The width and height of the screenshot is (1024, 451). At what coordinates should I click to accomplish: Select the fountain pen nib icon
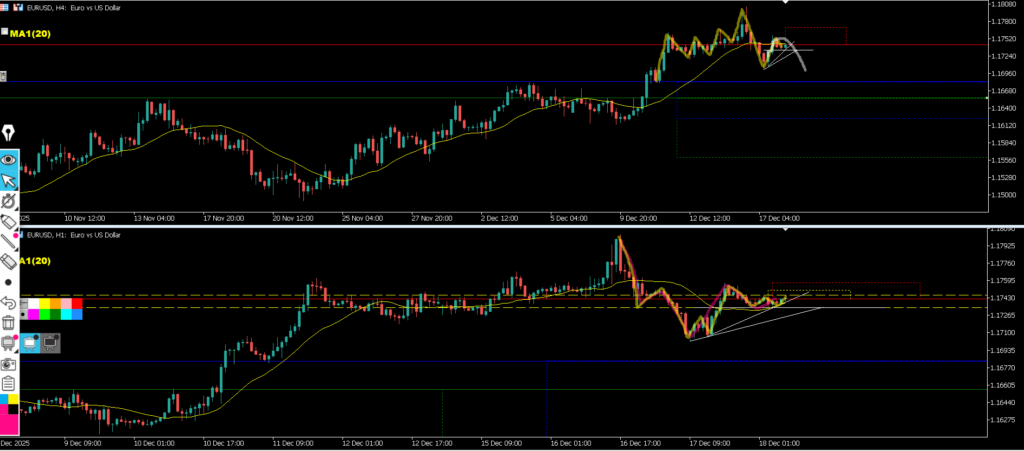pyautogui.click(x=8, y=133)
